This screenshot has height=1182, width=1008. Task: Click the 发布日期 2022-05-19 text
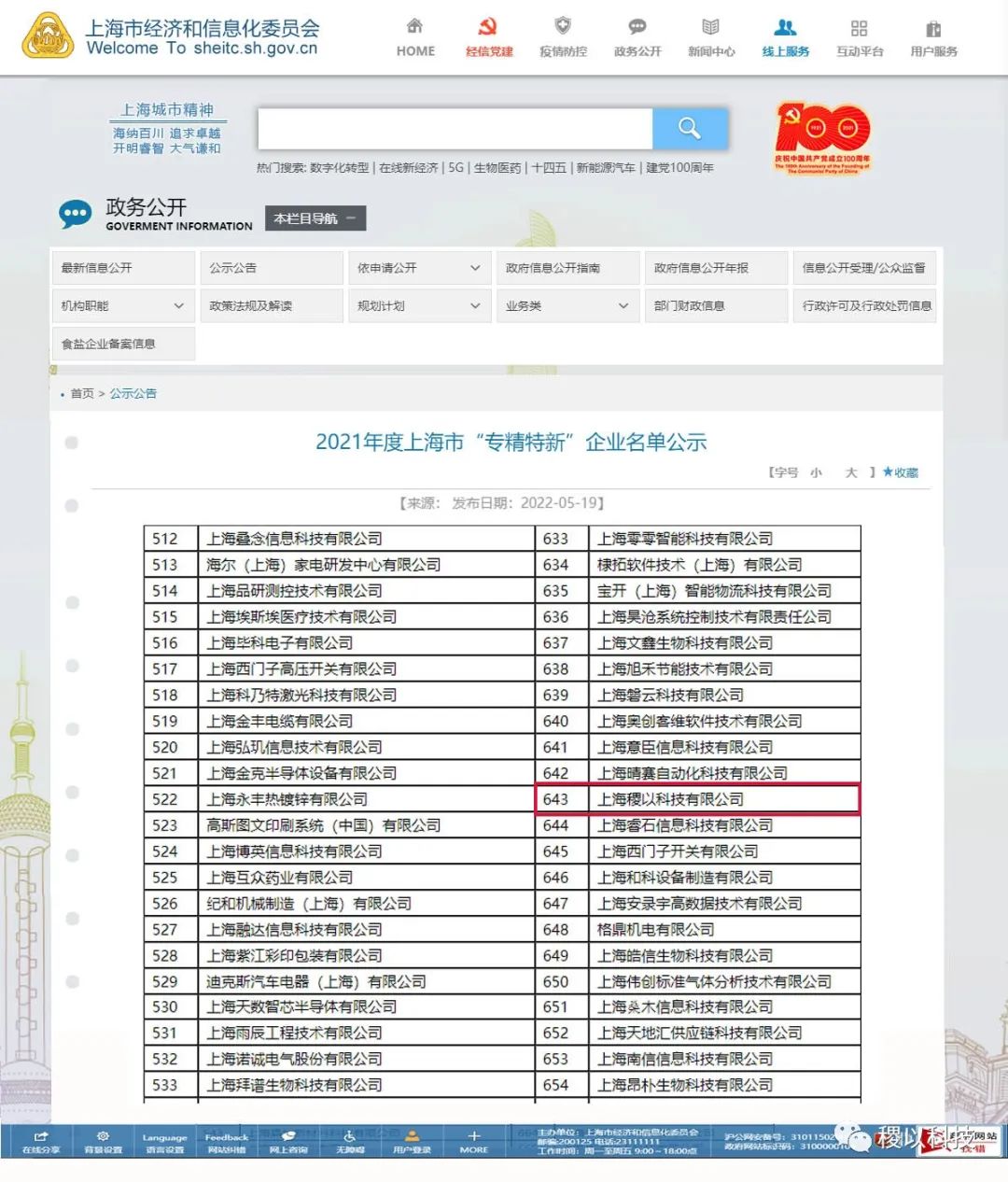click(x=528, y=503)
